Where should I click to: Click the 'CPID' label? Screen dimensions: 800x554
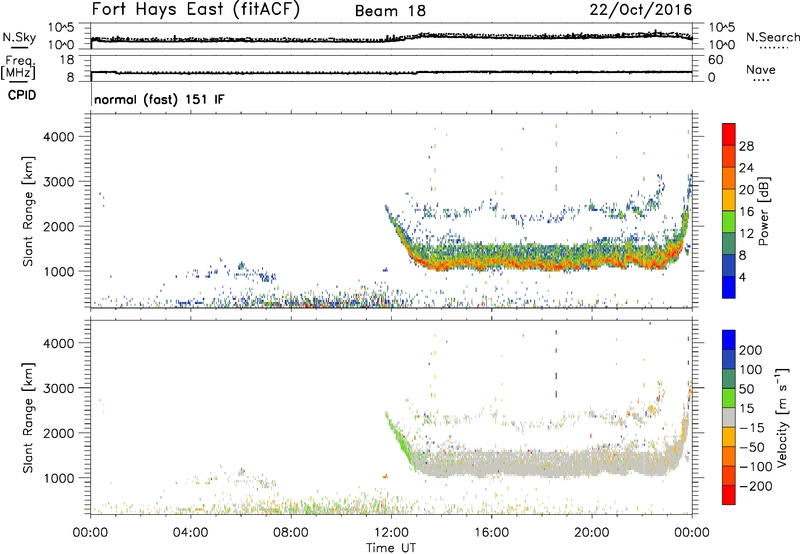pos(22,95)
